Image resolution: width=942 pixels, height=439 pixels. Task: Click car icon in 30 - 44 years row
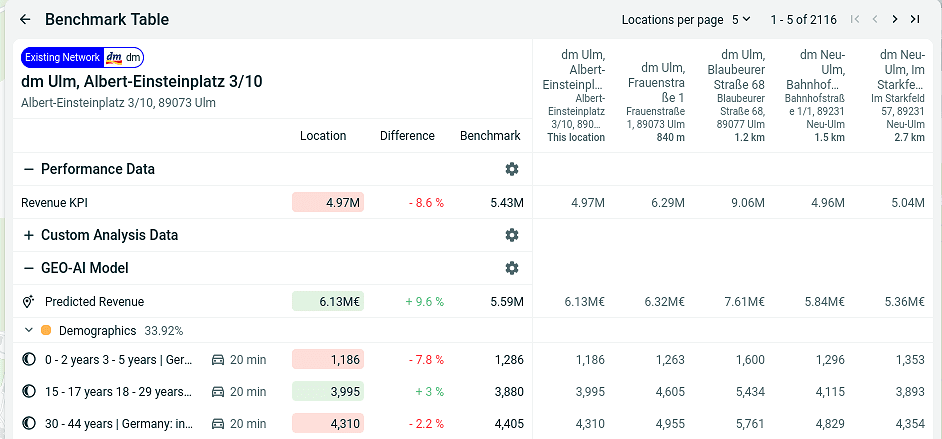218,423
